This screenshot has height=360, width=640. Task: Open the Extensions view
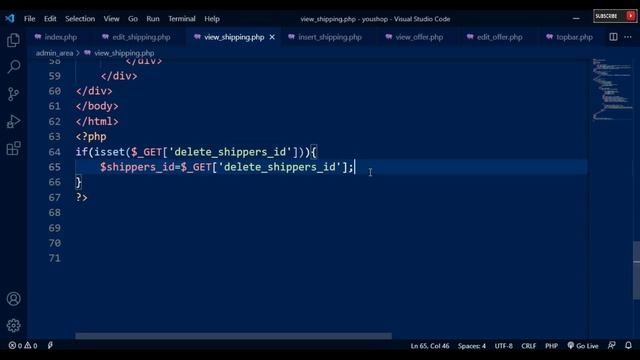click(x=13, y=148)
